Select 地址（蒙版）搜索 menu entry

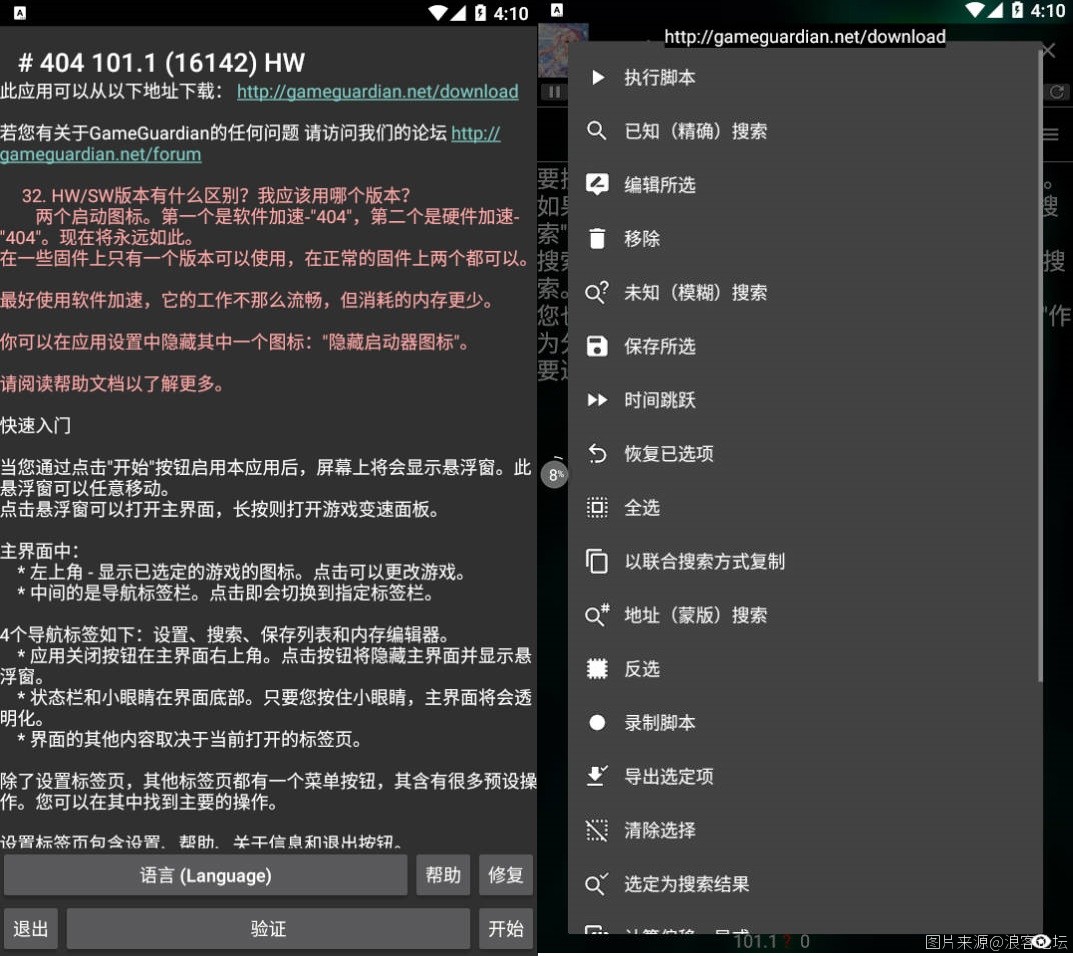pos(804,615)
